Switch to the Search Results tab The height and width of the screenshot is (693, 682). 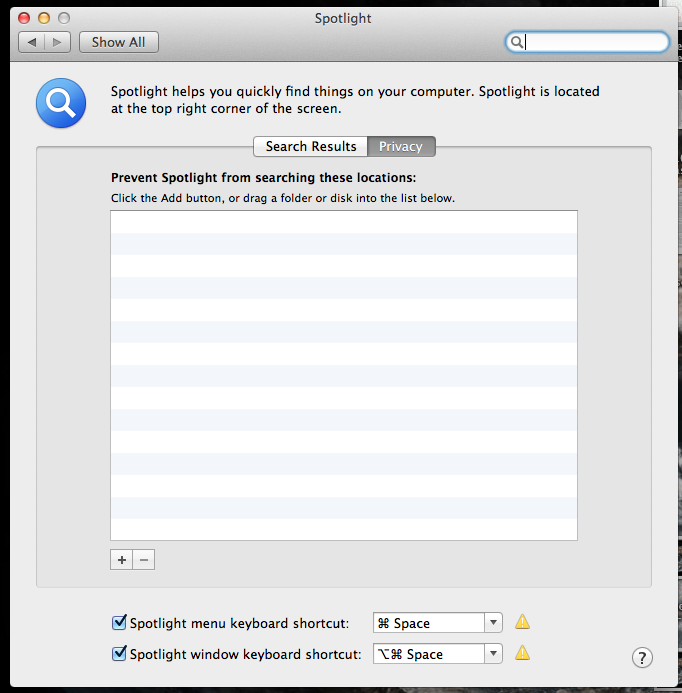click(311, 146)
